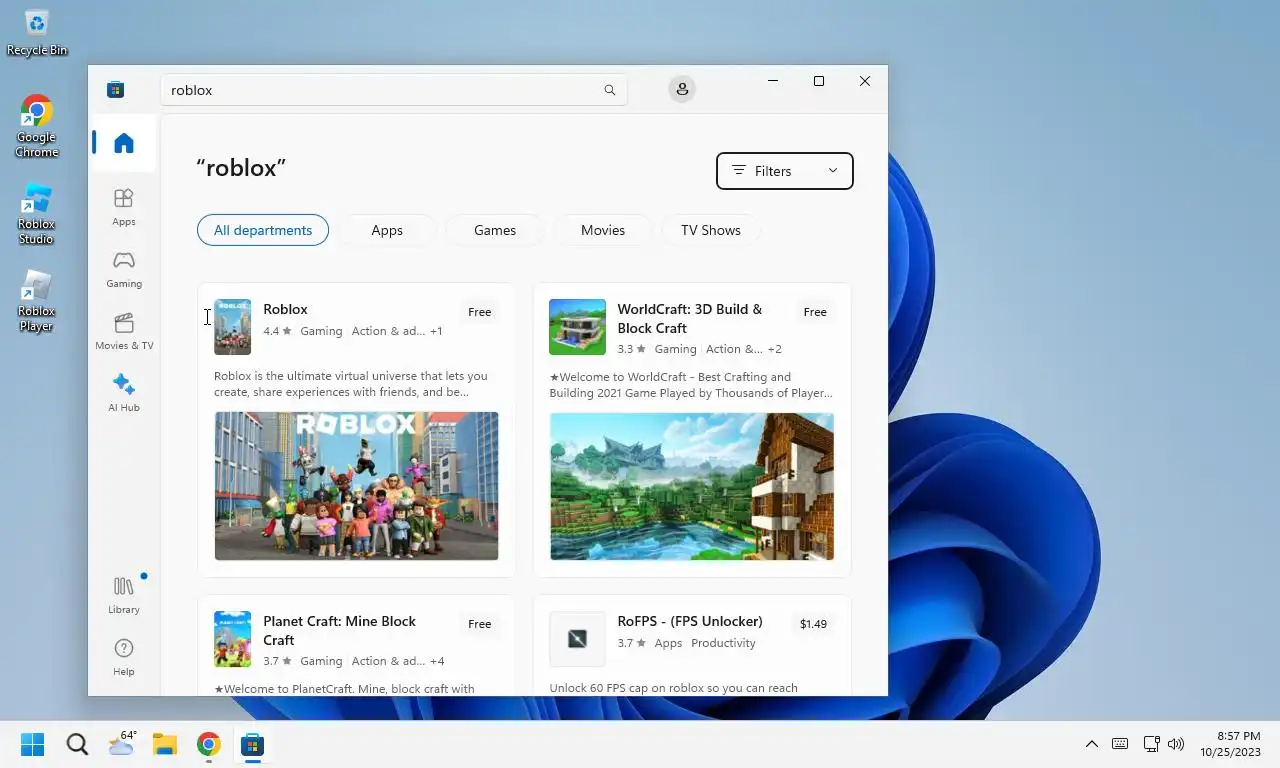Show hidden tray icons chevron
1280x768 pixels.
pyautogui.click(x=1092, y=744)
